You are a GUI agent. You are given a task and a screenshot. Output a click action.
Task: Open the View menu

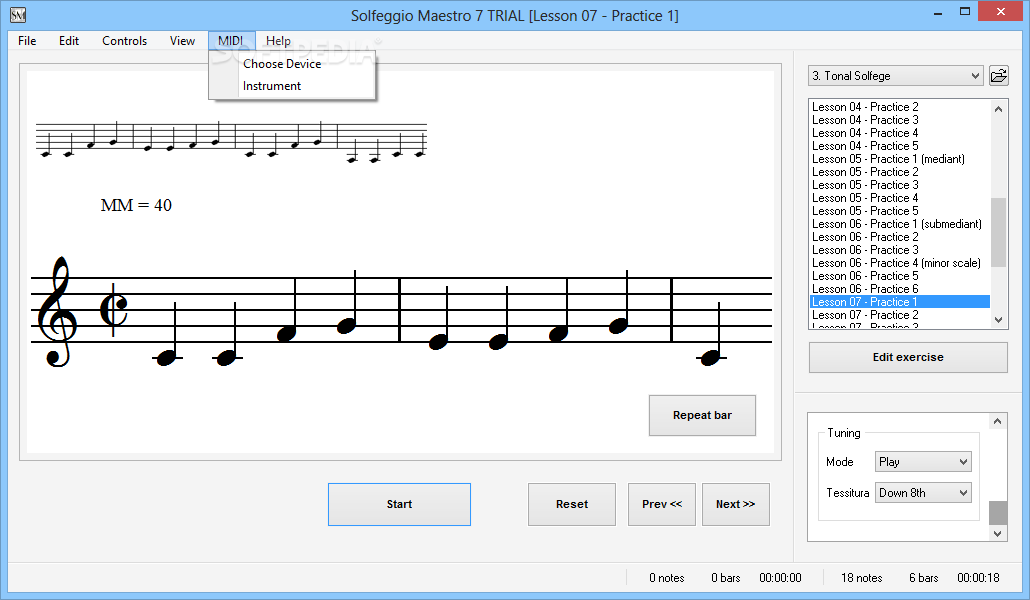pos(182,41)
